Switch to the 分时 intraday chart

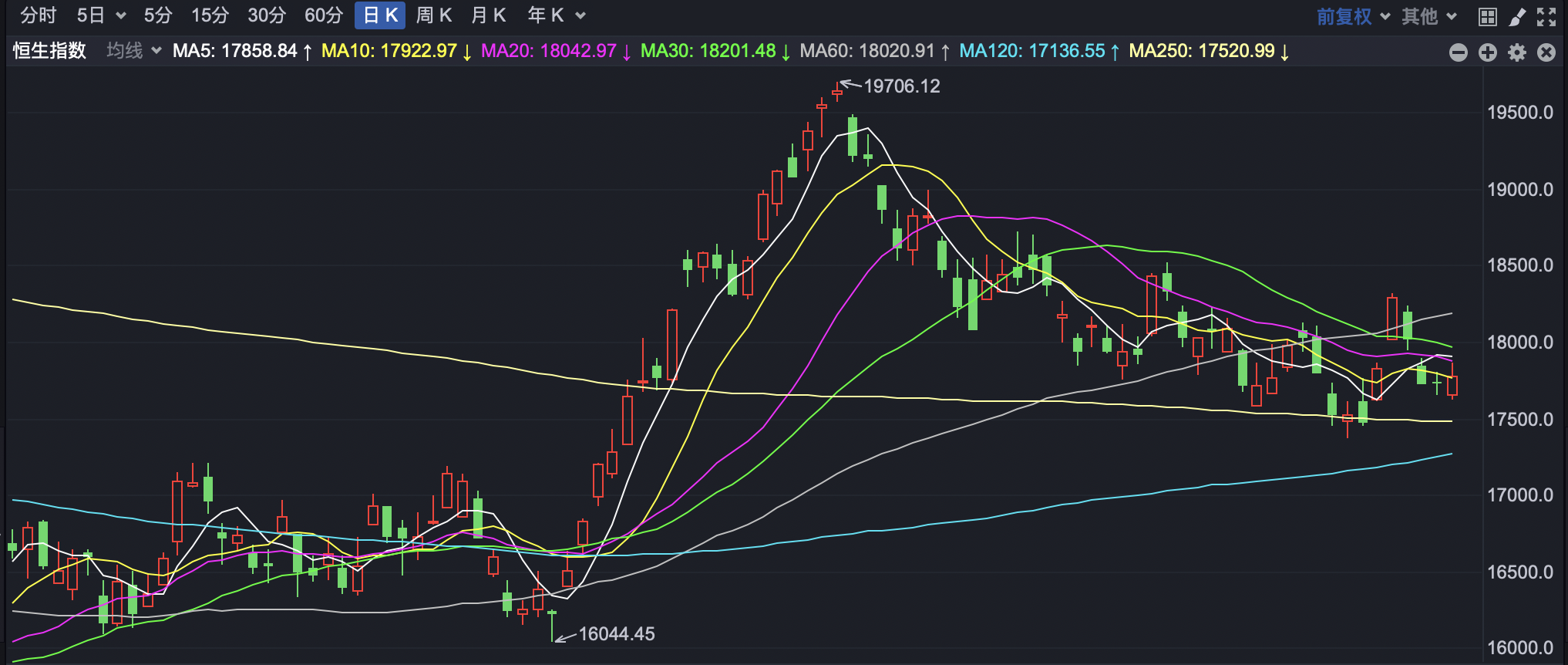pos(39,15)
